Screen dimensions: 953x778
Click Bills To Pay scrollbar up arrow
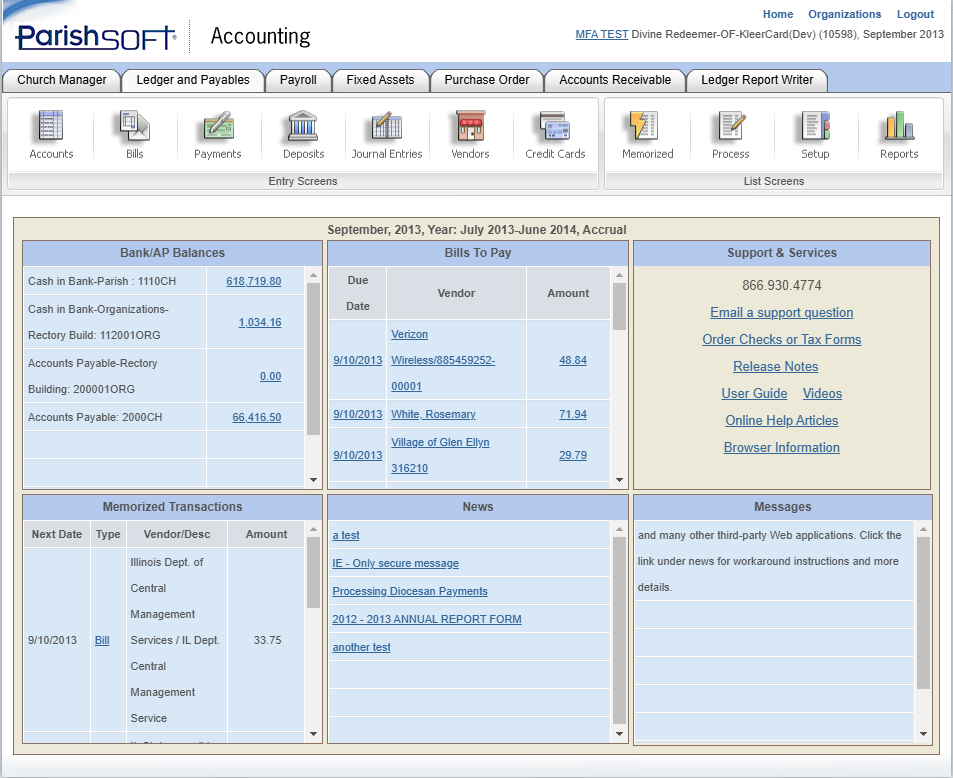click(x=619, y=275)
